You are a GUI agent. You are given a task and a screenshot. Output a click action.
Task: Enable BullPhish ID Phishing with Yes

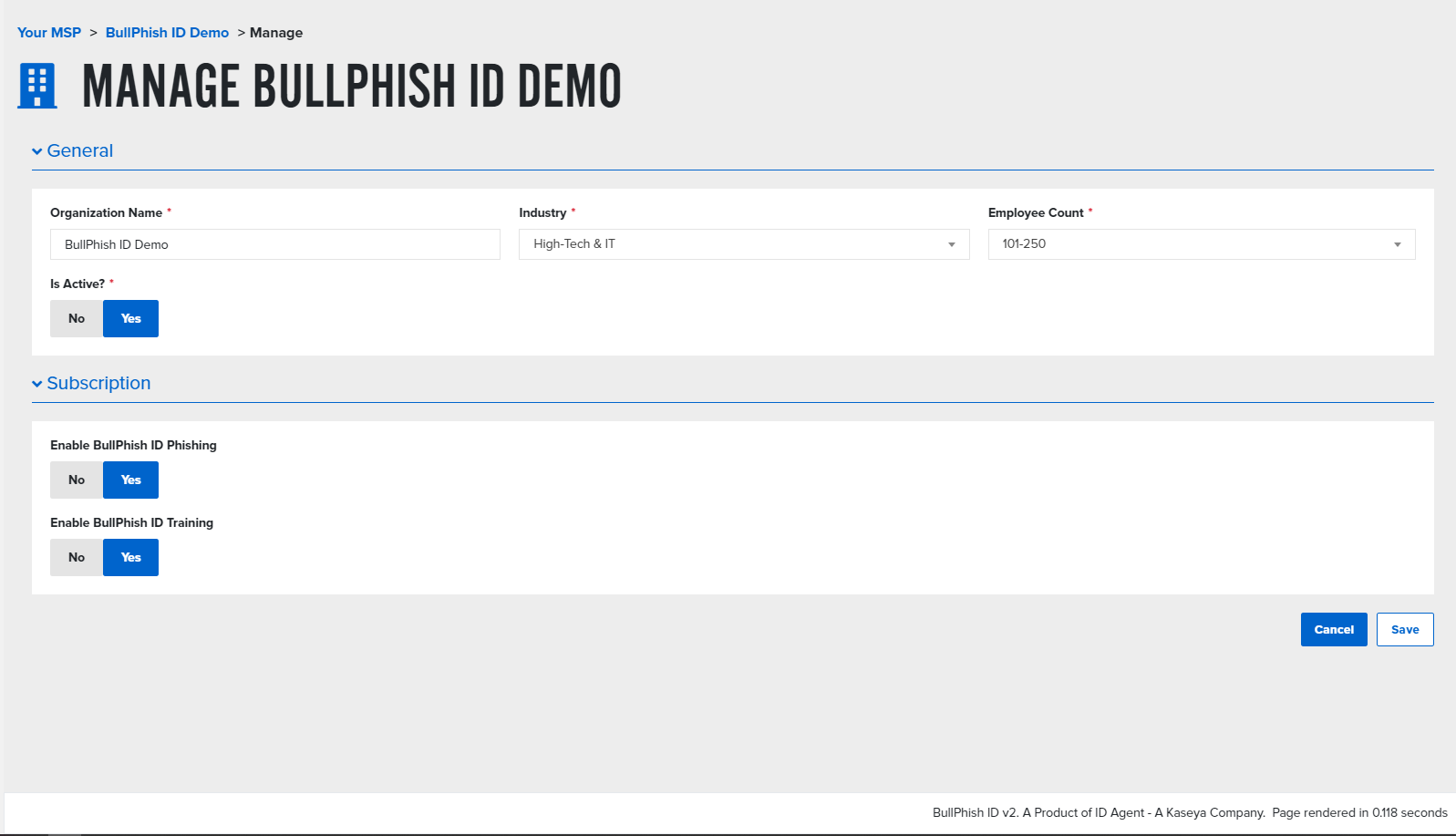(x=130, y=480)
